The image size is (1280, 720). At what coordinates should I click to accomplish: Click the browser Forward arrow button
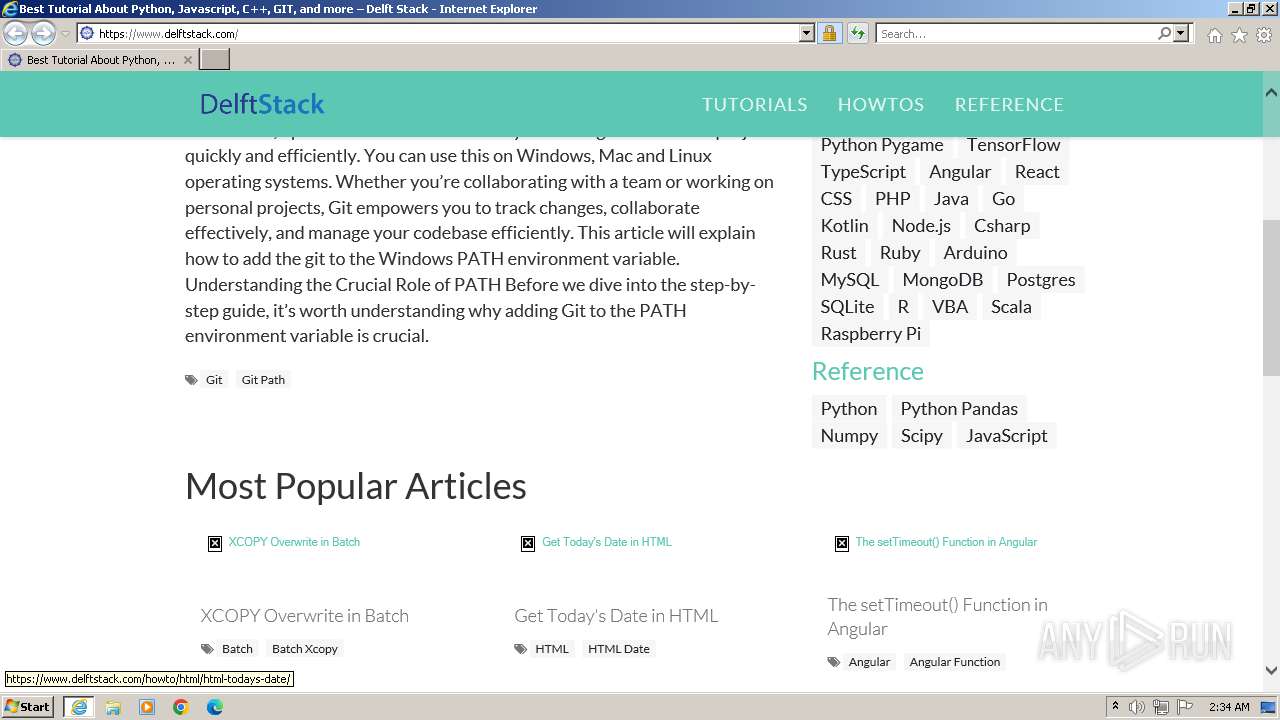tap(43, 33)
